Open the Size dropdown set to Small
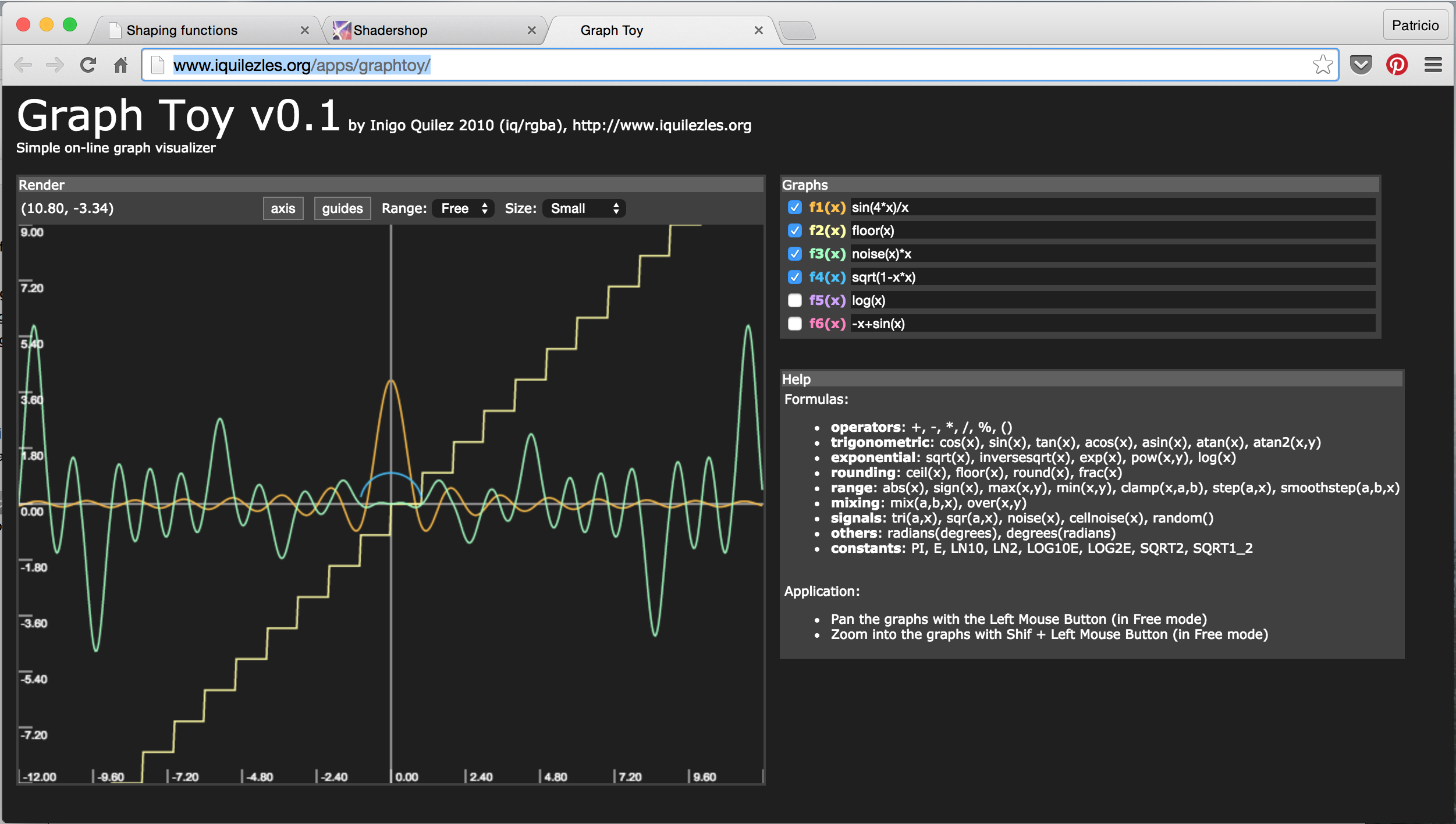Viewport: 1456px width, 824px height. coord(584,208)
